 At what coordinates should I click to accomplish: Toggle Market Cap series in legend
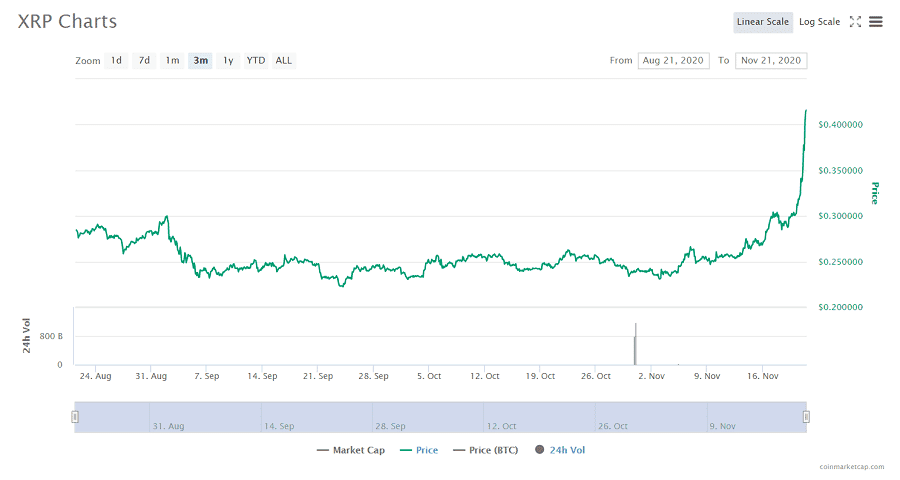point(351,450)
